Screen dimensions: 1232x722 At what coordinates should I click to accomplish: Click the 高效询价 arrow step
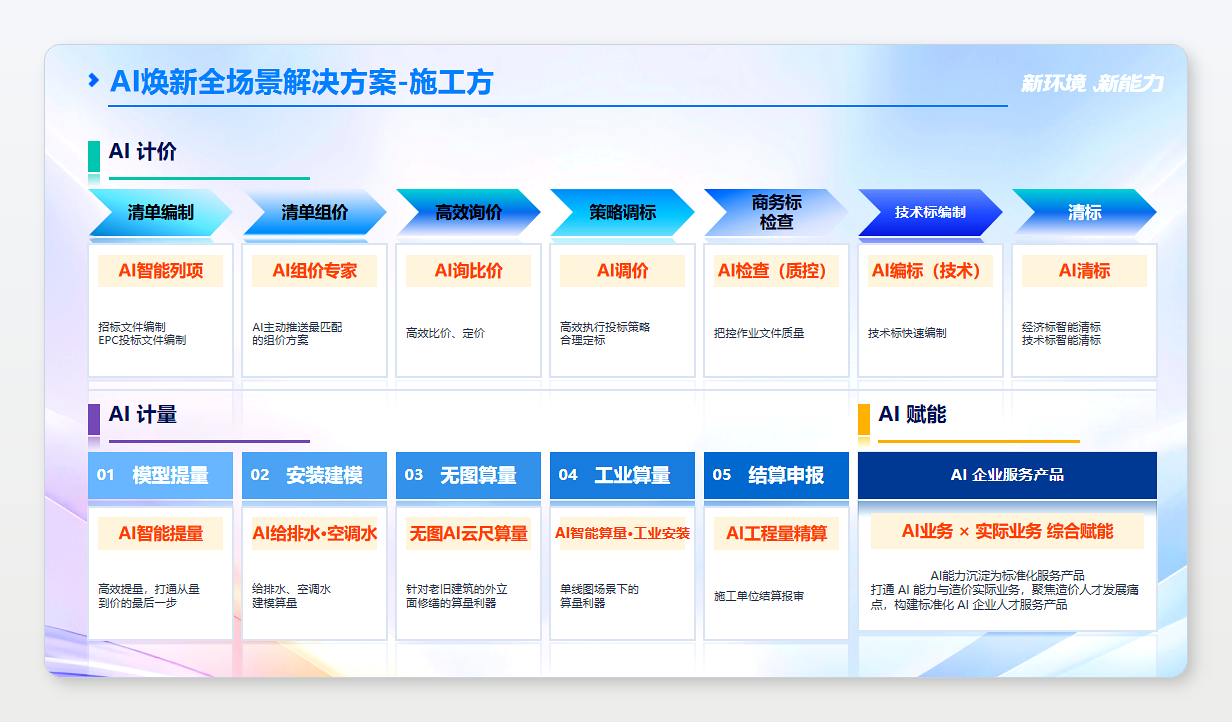(x=469, y=212)
